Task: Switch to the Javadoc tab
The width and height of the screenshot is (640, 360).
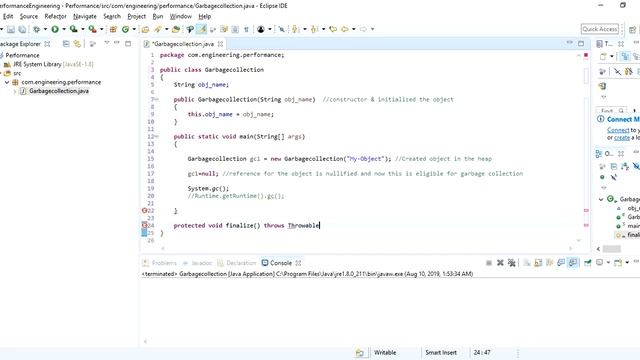Action: [x=198, y=263]
